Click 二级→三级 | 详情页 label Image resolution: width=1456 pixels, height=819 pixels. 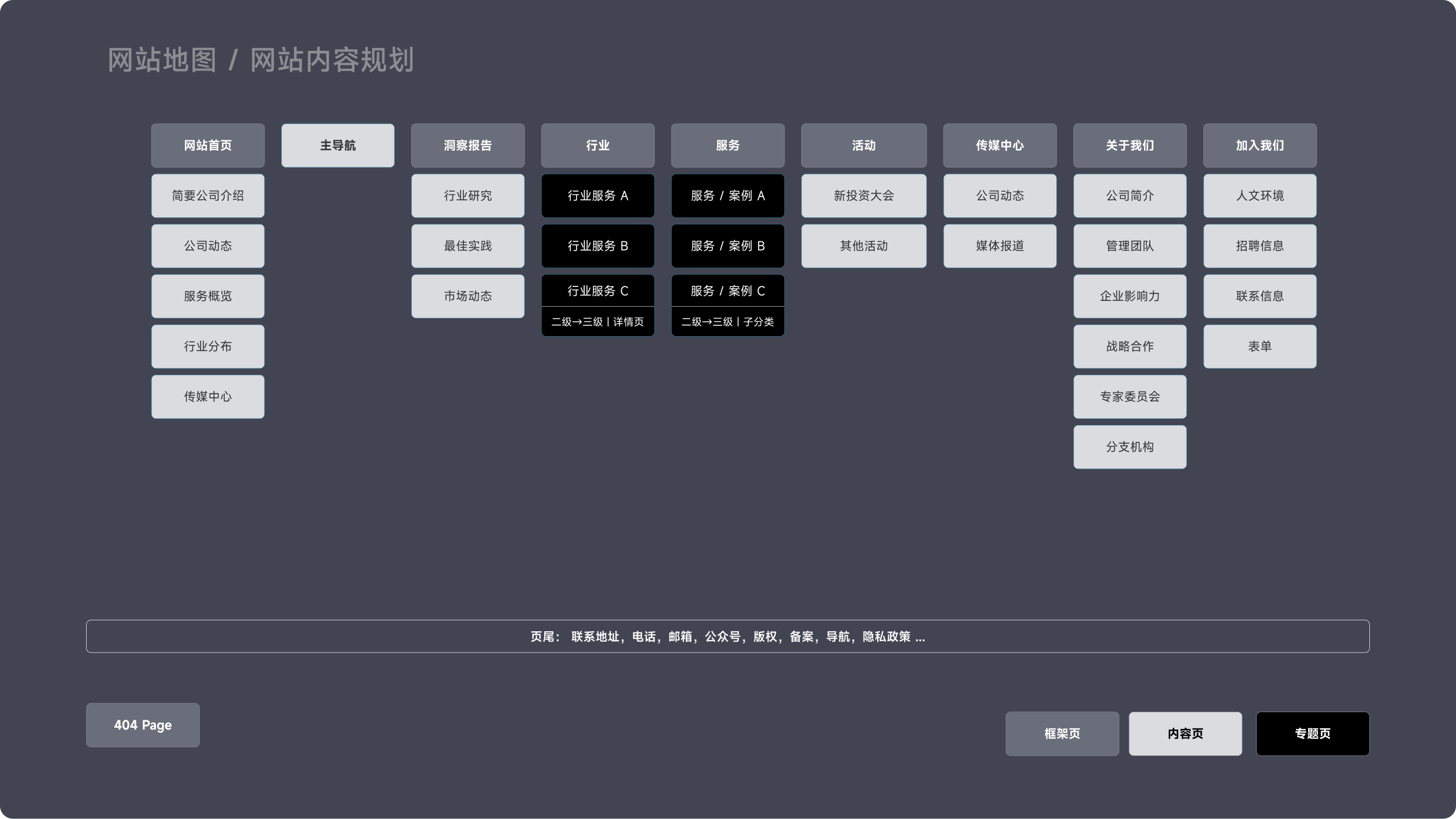(597, 322)
